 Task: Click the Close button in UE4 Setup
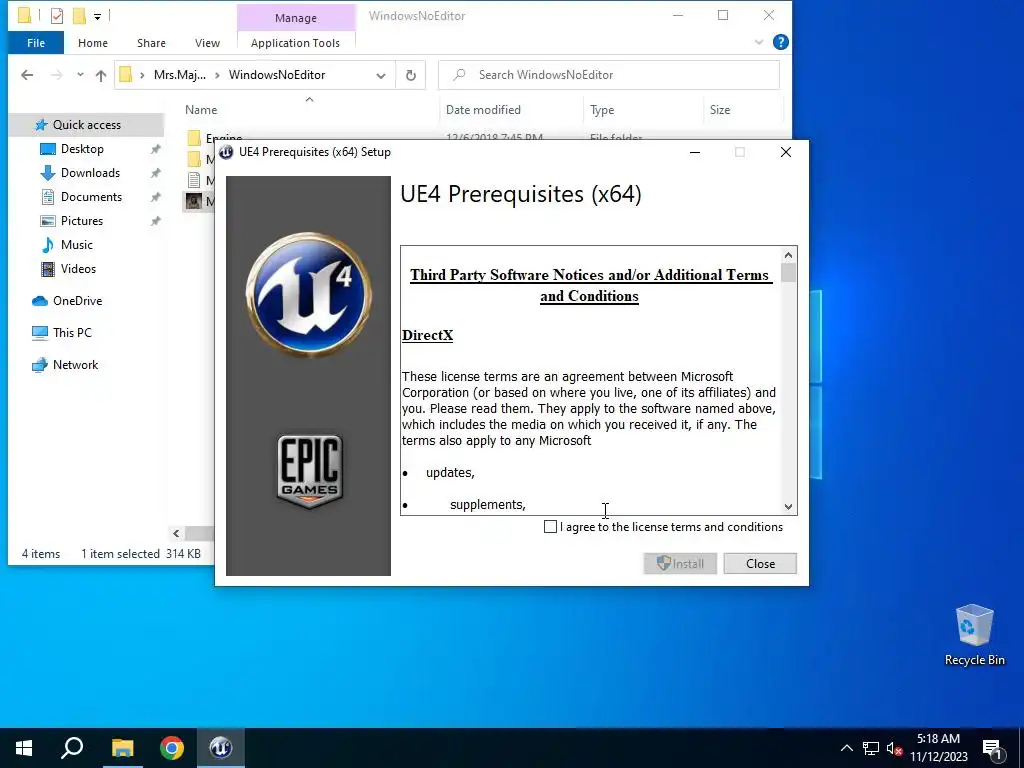coord(760,564)
